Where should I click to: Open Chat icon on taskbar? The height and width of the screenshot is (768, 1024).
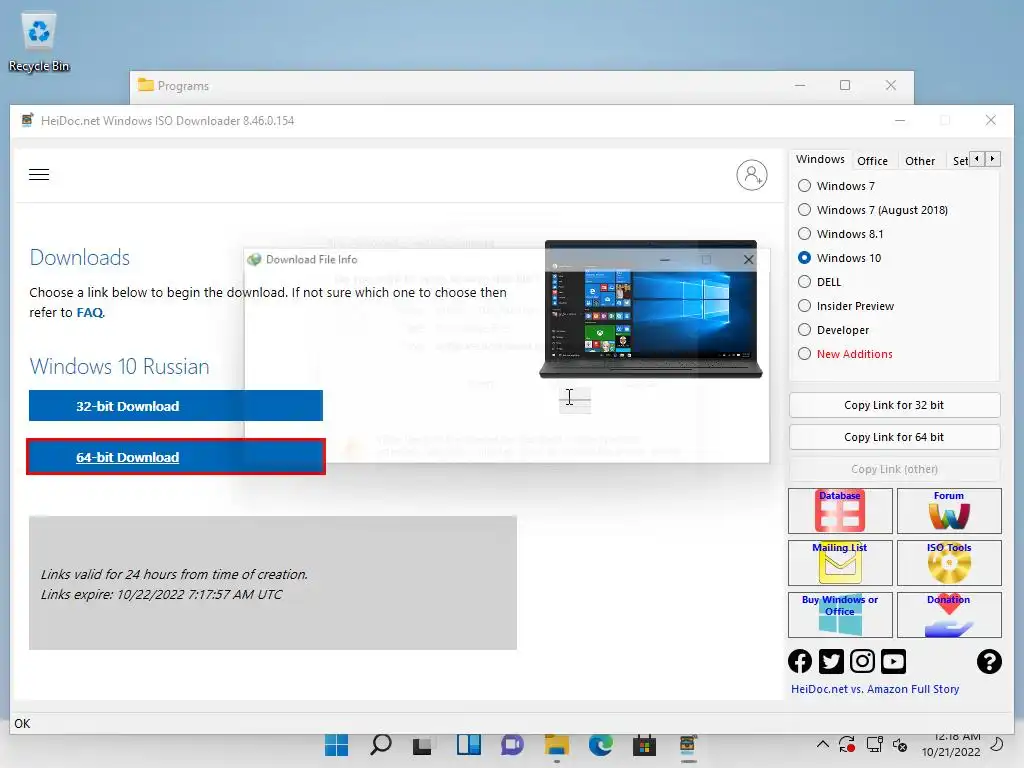click(x=512, y=745)
